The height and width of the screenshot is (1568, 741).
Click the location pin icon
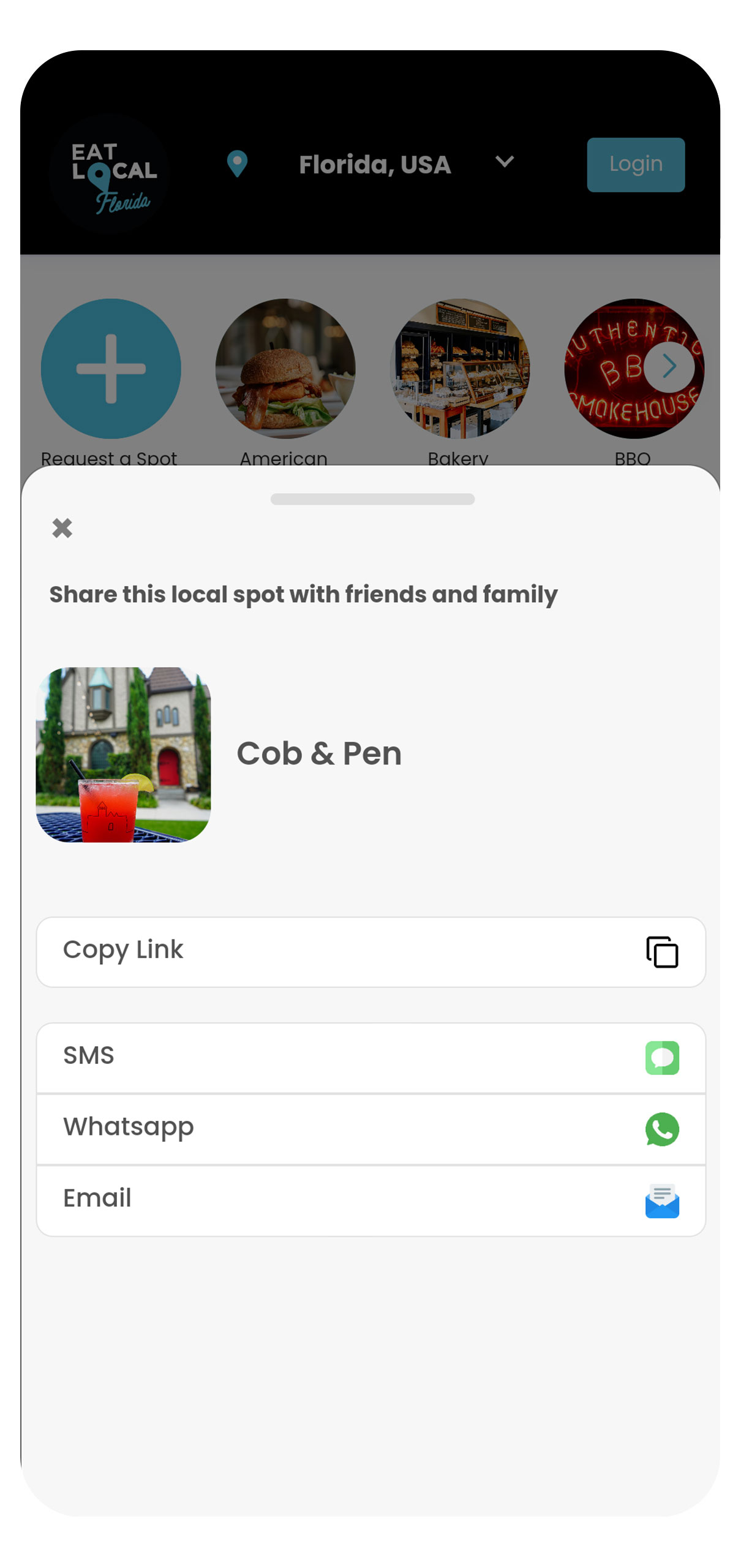pyautogui.click(x=237, y=164)
